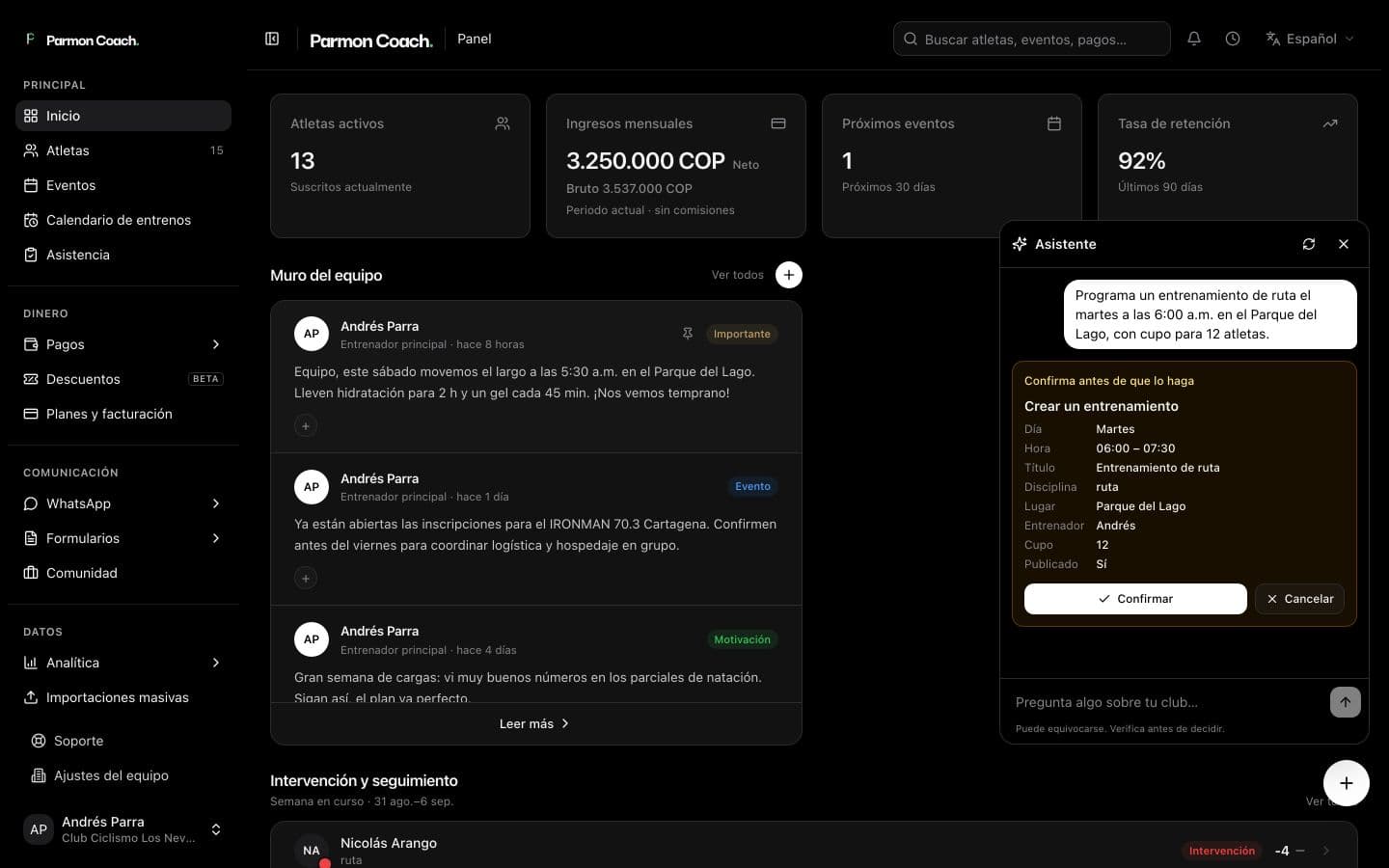
Task: Add reaction to the Parque del Lago post
Action: coord(306,425)
